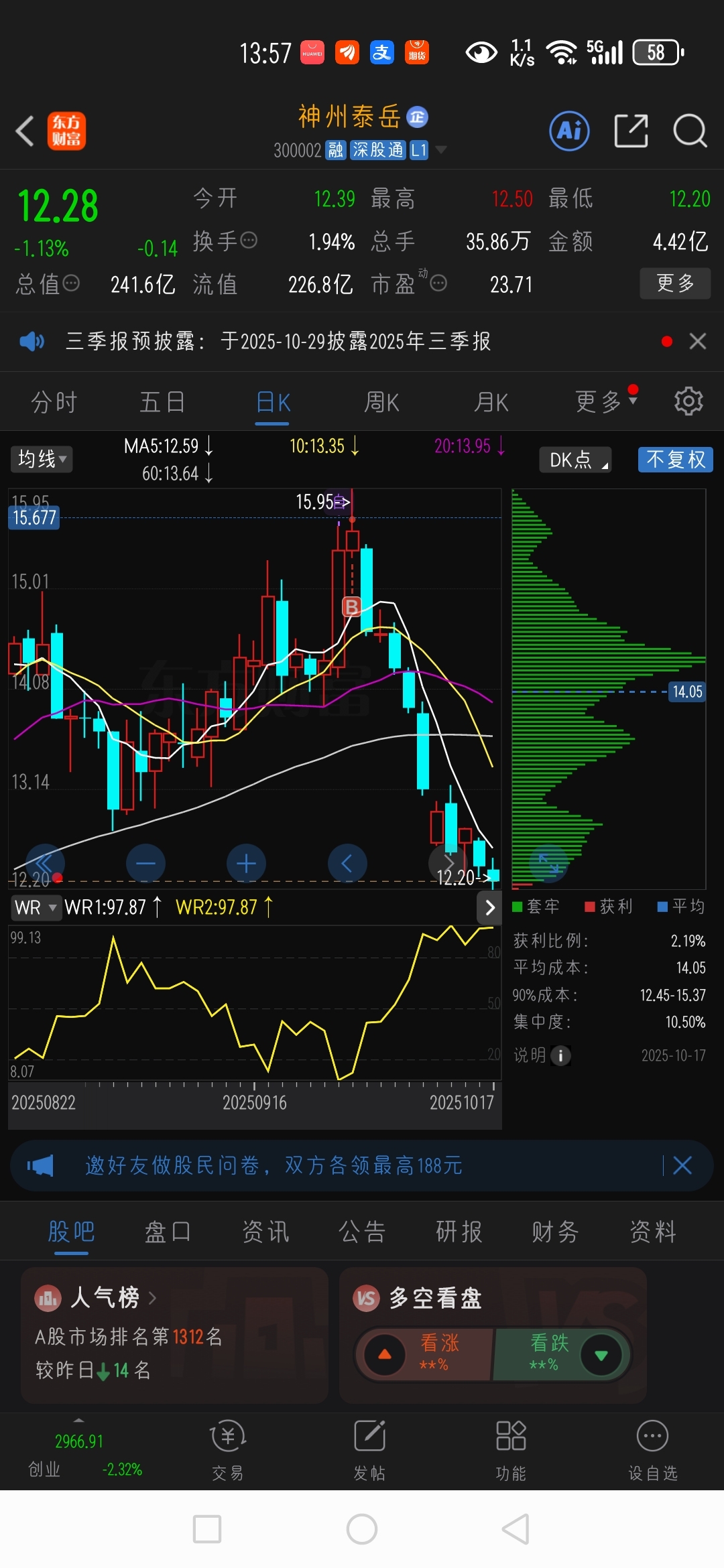
Task: Expand indicator panel with right chevron
Action: pos(489,907)
